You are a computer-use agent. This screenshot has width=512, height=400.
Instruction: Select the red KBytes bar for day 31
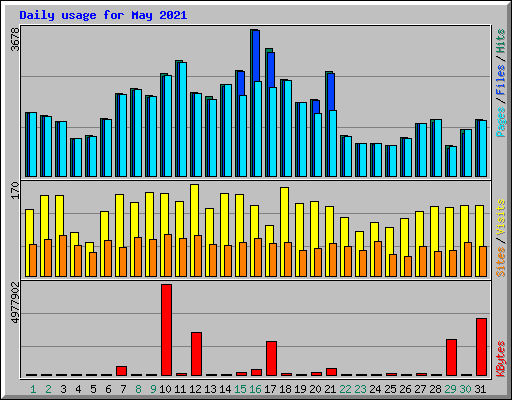(481, 347)
